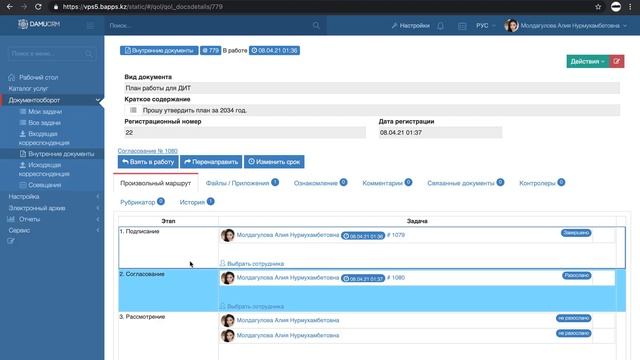Viewport: 640px width, 360px height.
Task: Click the Взять в работу button
Action: (x=148, y=162)
